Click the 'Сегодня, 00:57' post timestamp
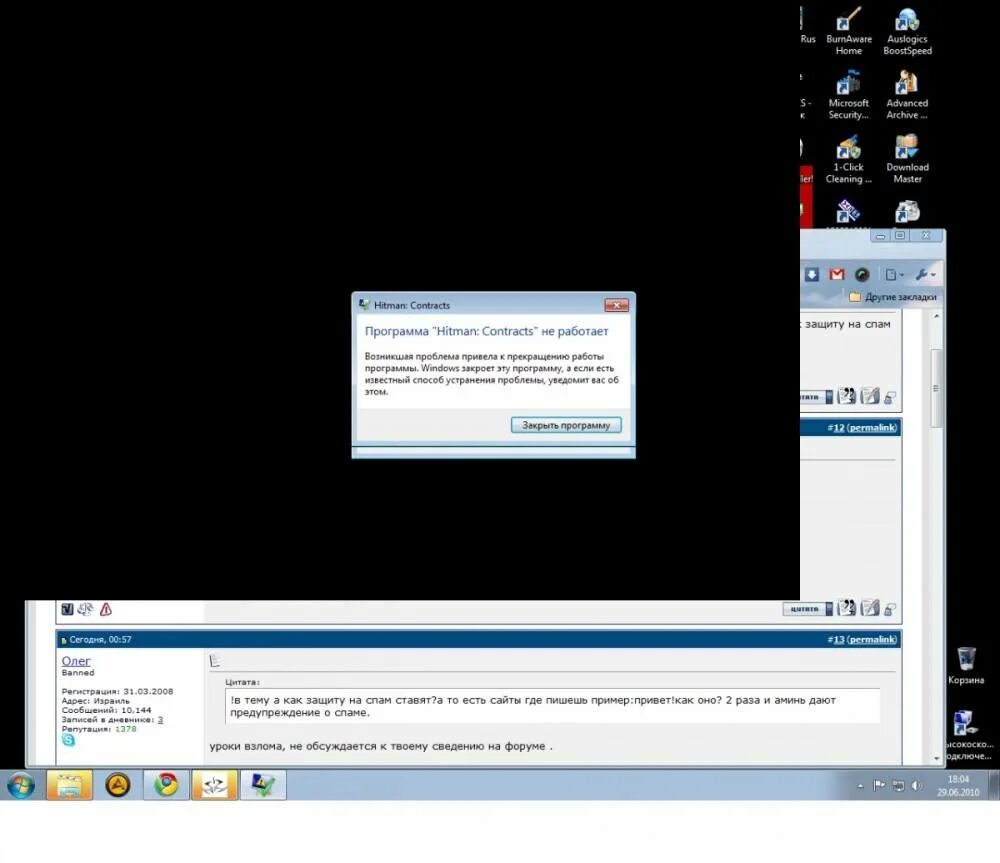The image size is (1000, 863). click(100, 639)
